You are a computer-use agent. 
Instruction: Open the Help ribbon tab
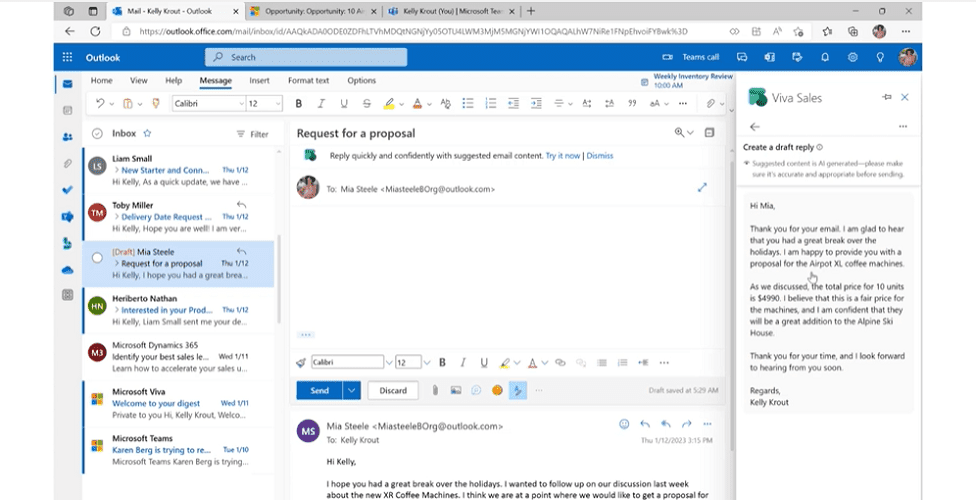click(x=174, y=80)
